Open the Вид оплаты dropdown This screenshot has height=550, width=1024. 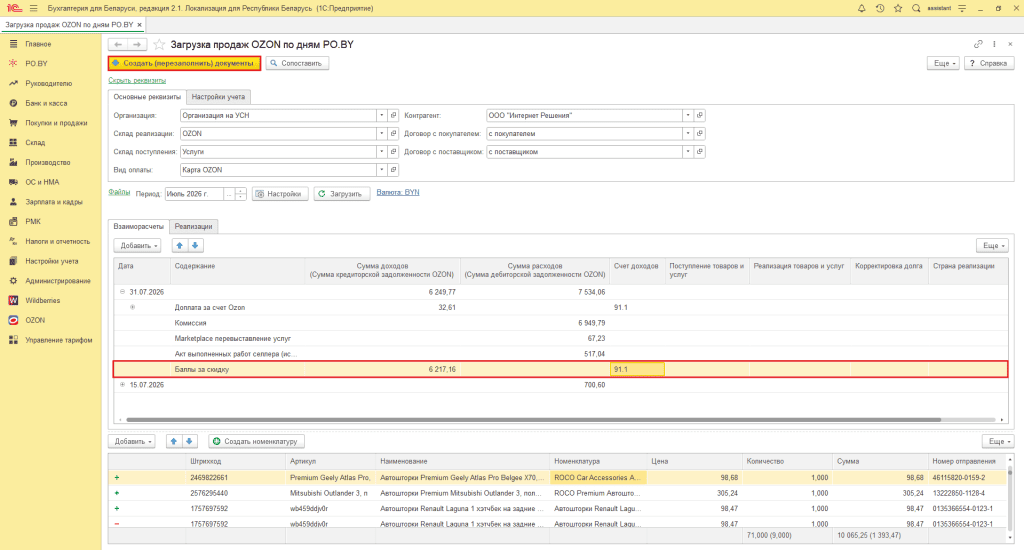tap(381, 170)
